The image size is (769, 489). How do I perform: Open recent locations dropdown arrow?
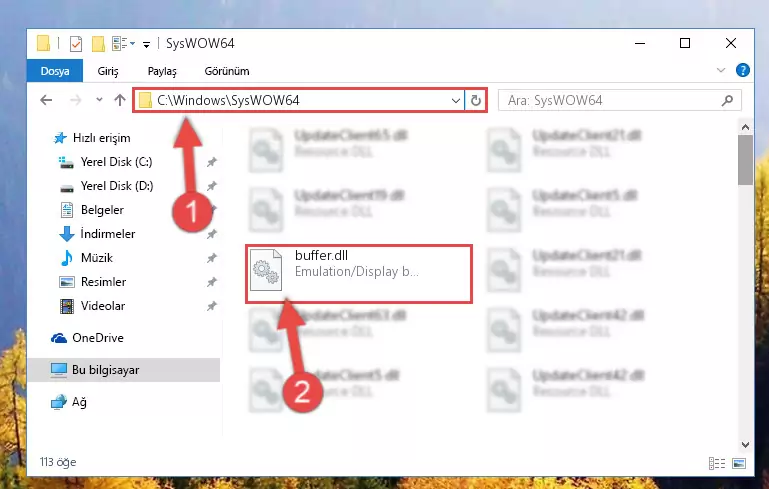(x=99, y=100)
